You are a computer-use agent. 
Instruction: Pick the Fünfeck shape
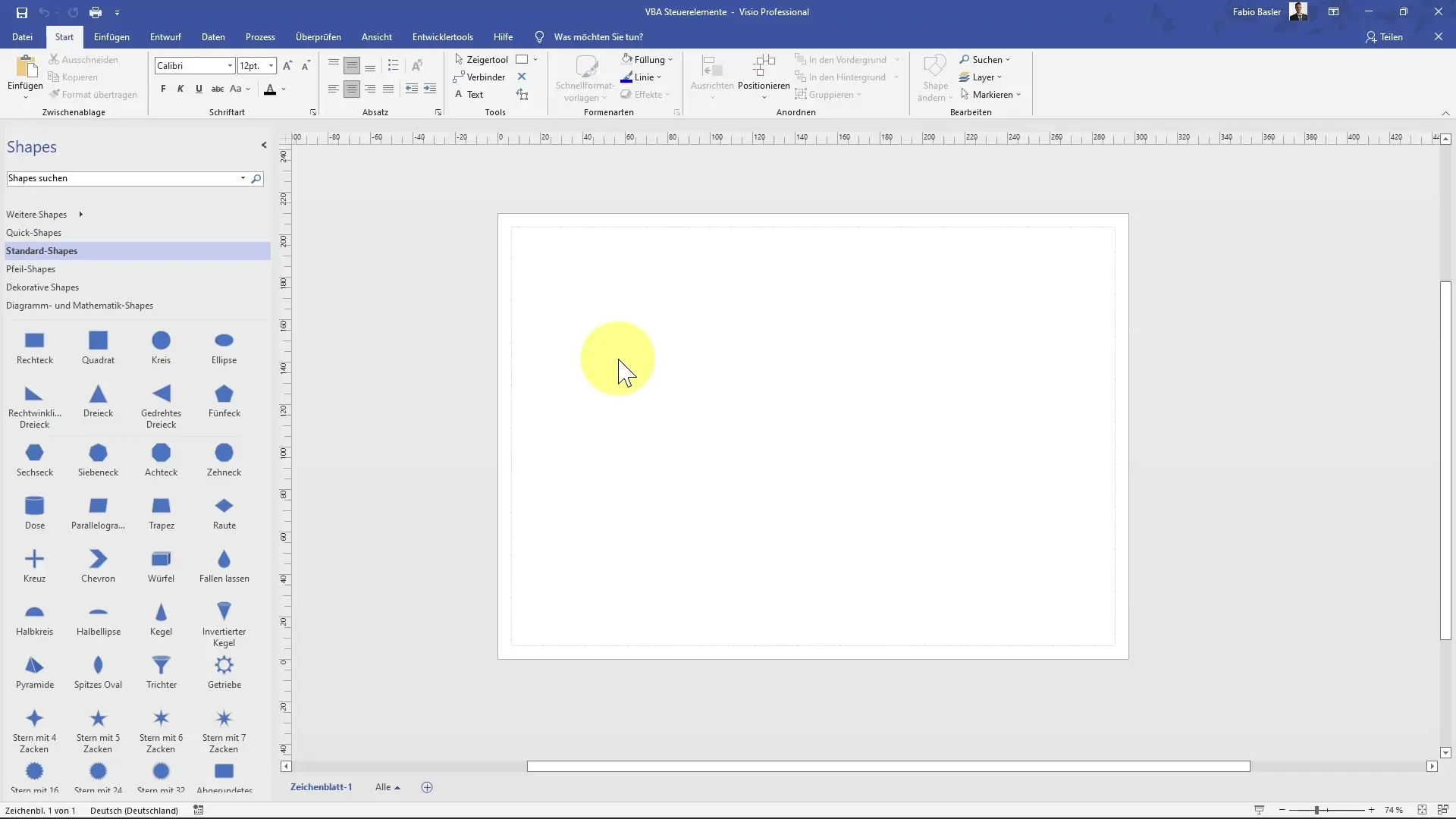224,401
